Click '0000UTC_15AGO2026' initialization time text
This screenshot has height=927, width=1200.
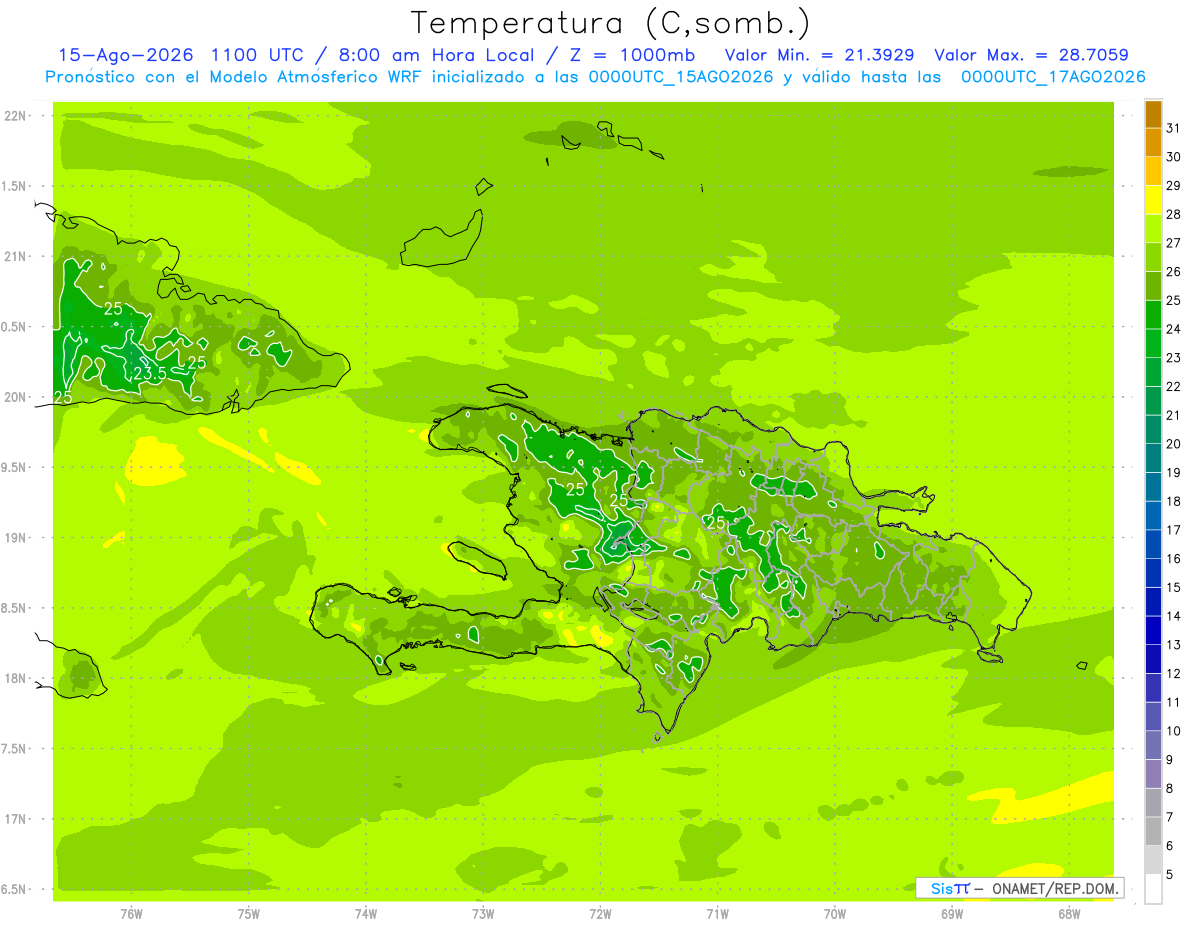point(681,77)
